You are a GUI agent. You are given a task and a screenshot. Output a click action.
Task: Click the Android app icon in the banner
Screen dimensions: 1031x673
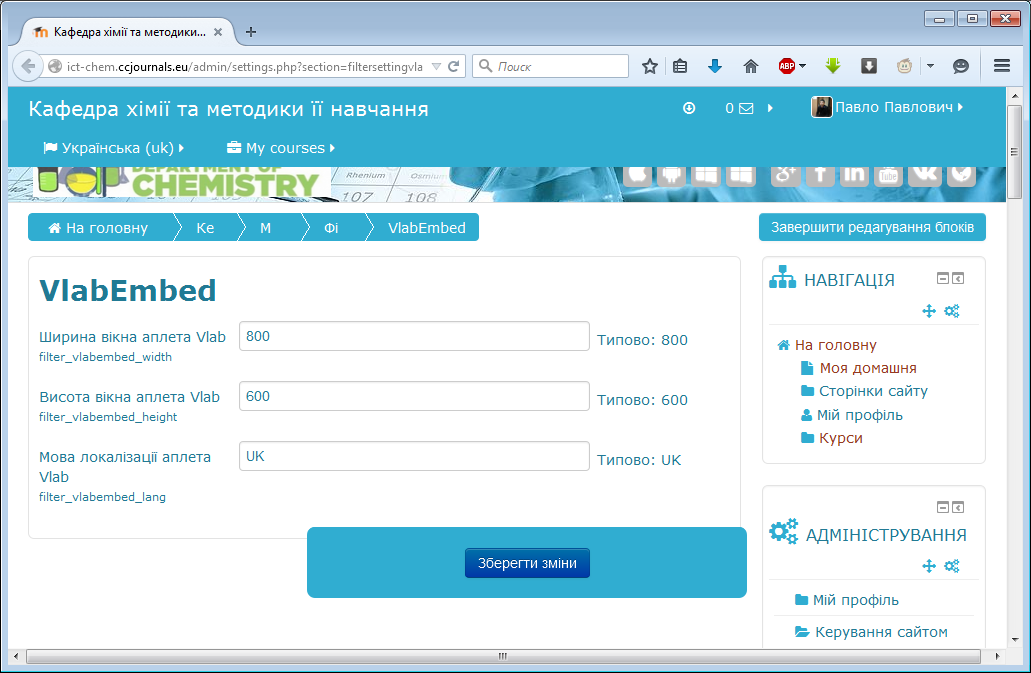tap(671, 174)
